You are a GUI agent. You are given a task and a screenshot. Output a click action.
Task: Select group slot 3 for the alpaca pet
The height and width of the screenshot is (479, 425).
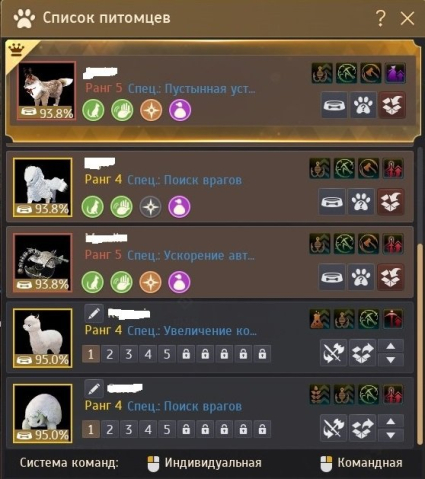(129, 354)
